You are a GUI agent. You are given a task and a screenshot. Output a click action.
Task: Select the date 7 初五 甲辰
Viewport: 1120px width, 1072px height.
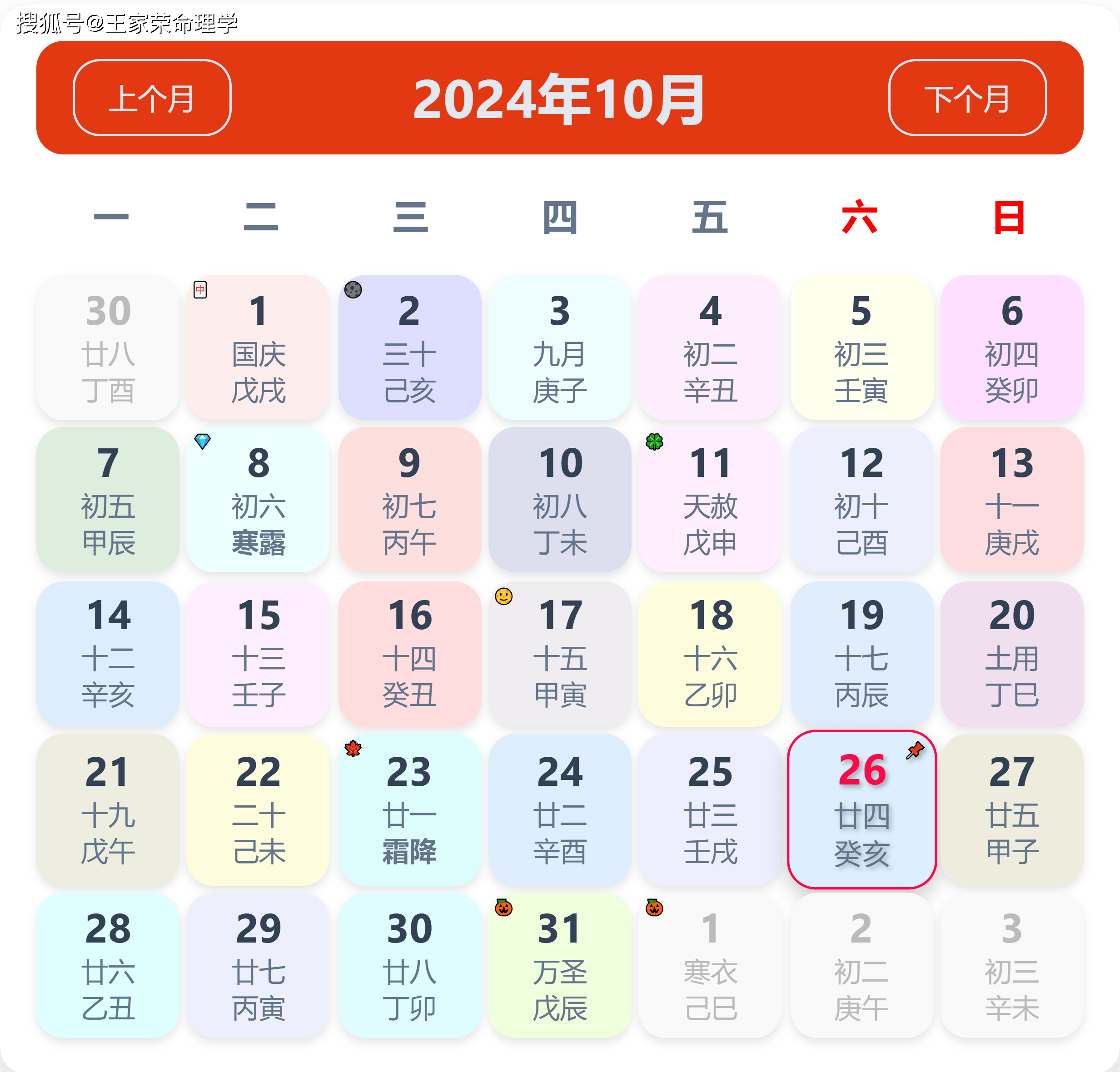click(108, 500)
